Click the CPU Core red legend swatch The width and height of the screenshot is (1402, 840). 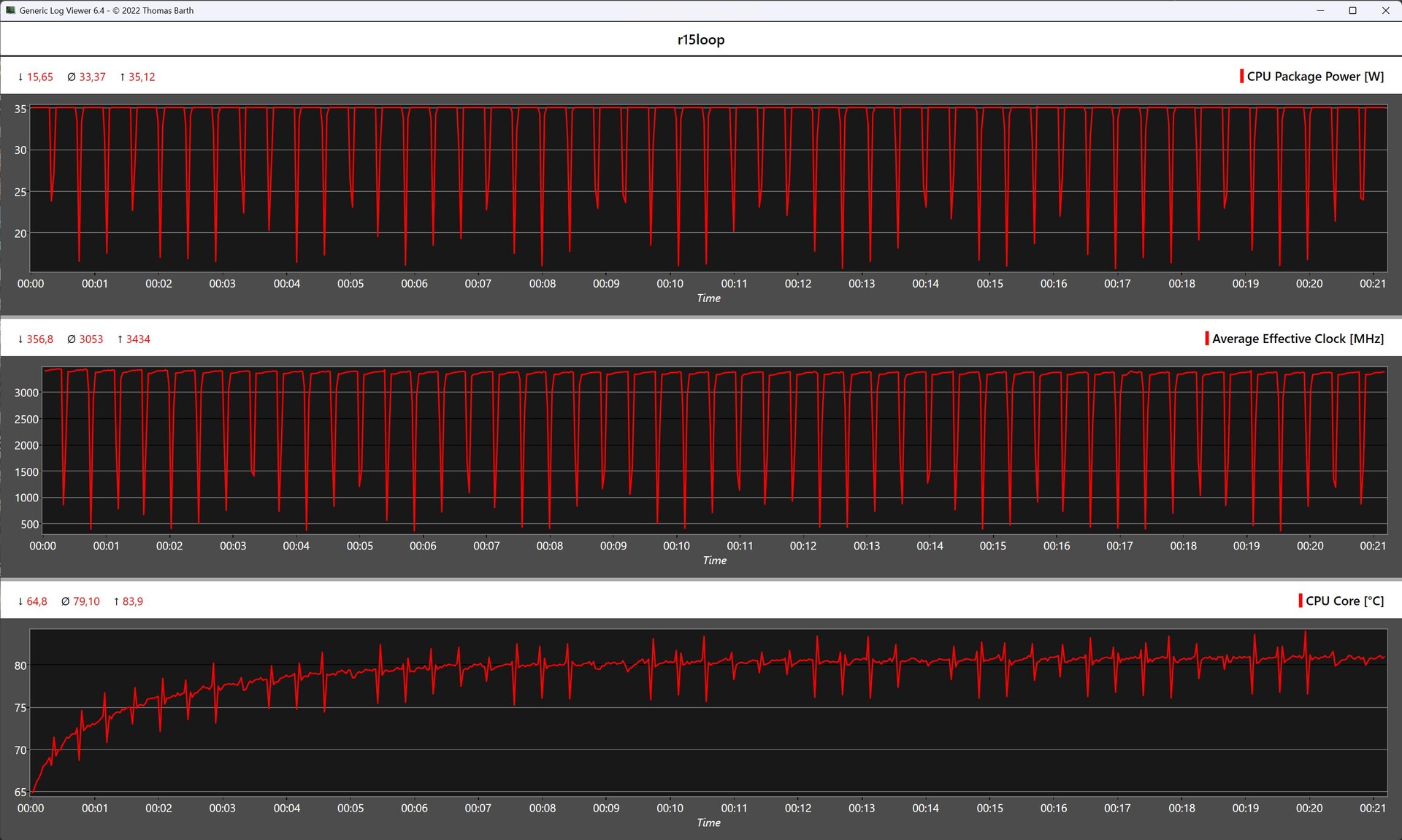tap(1301, 601)
